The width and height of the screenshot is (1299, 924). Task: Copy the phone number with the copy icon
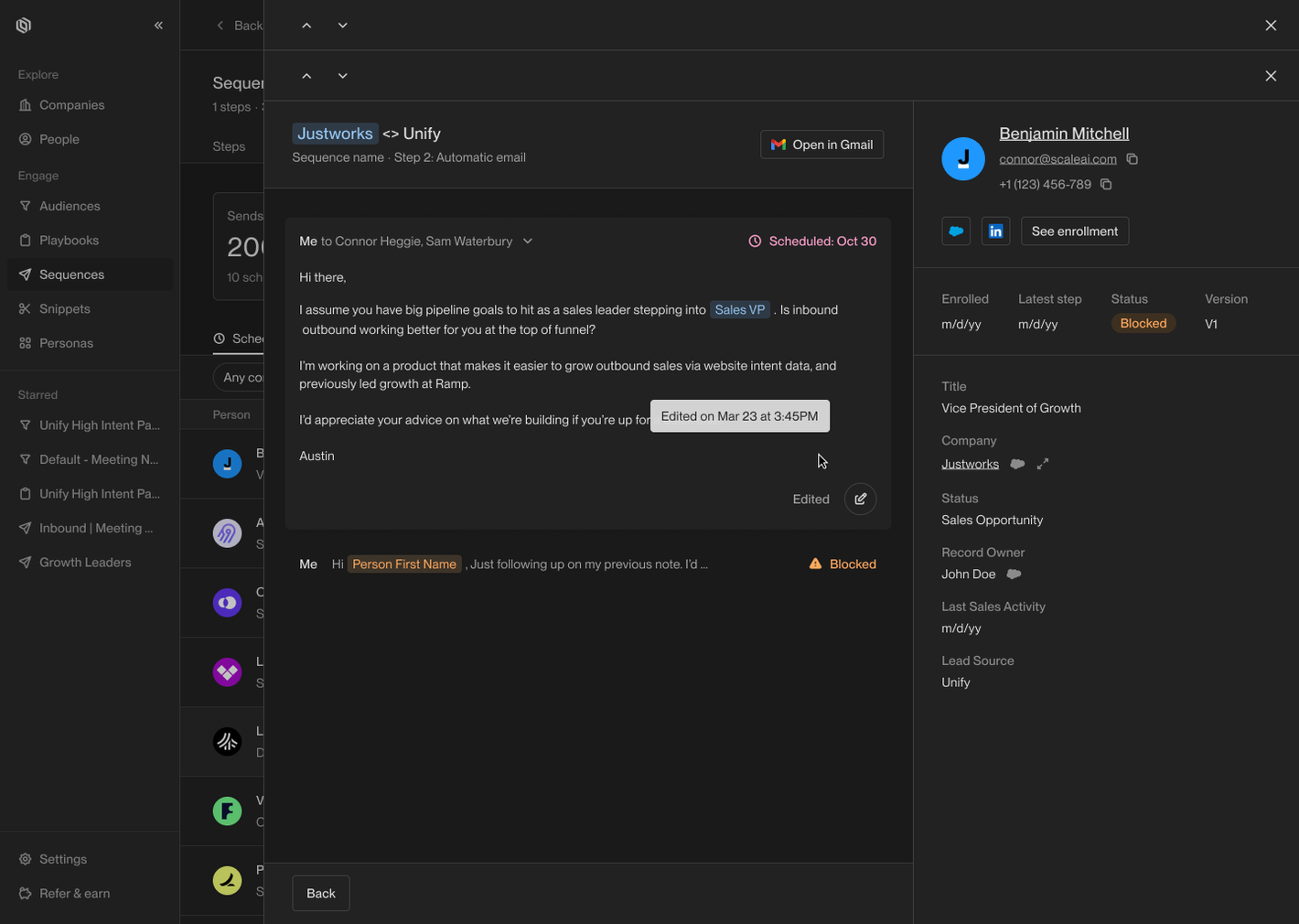1106,185
